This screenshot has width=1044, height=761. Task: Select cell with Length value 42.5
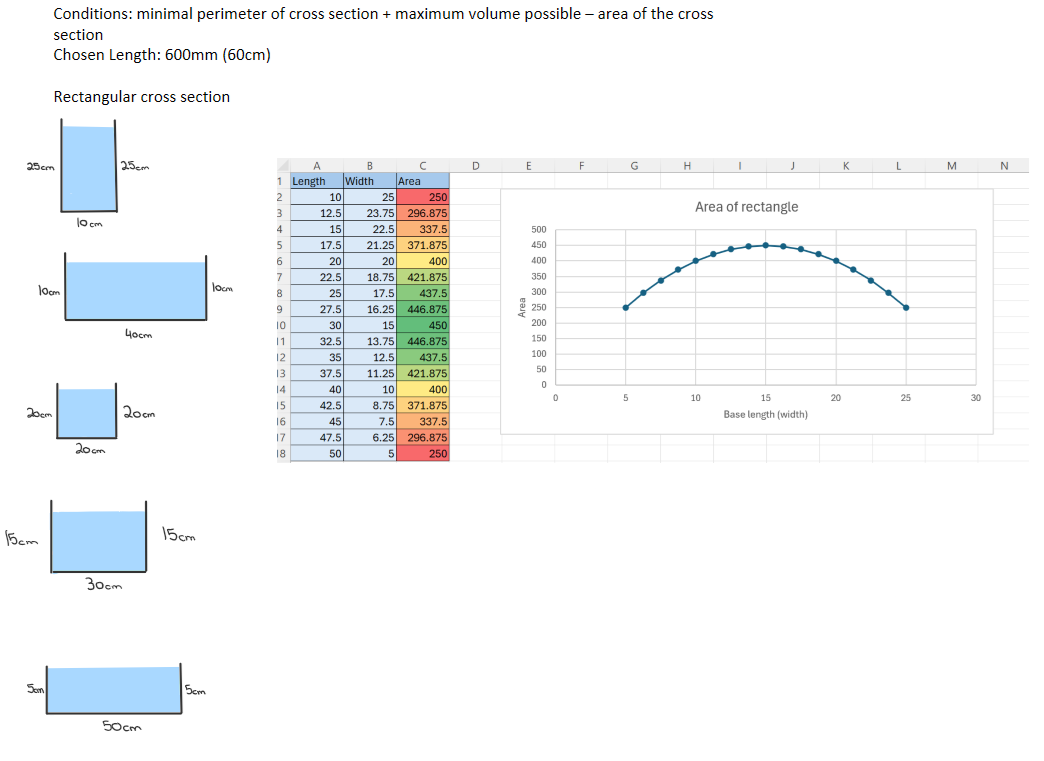click(x=317, y=405)
